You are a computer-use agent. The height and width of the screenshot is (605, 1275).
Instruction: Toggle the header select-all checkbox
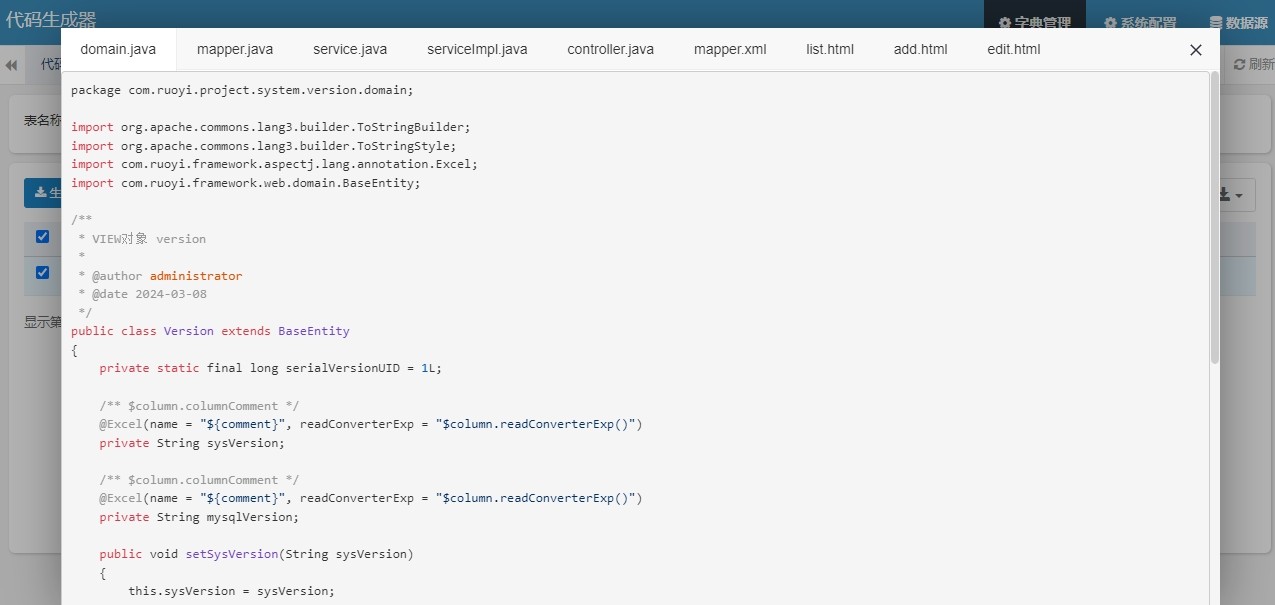click(x=42, y=237)
